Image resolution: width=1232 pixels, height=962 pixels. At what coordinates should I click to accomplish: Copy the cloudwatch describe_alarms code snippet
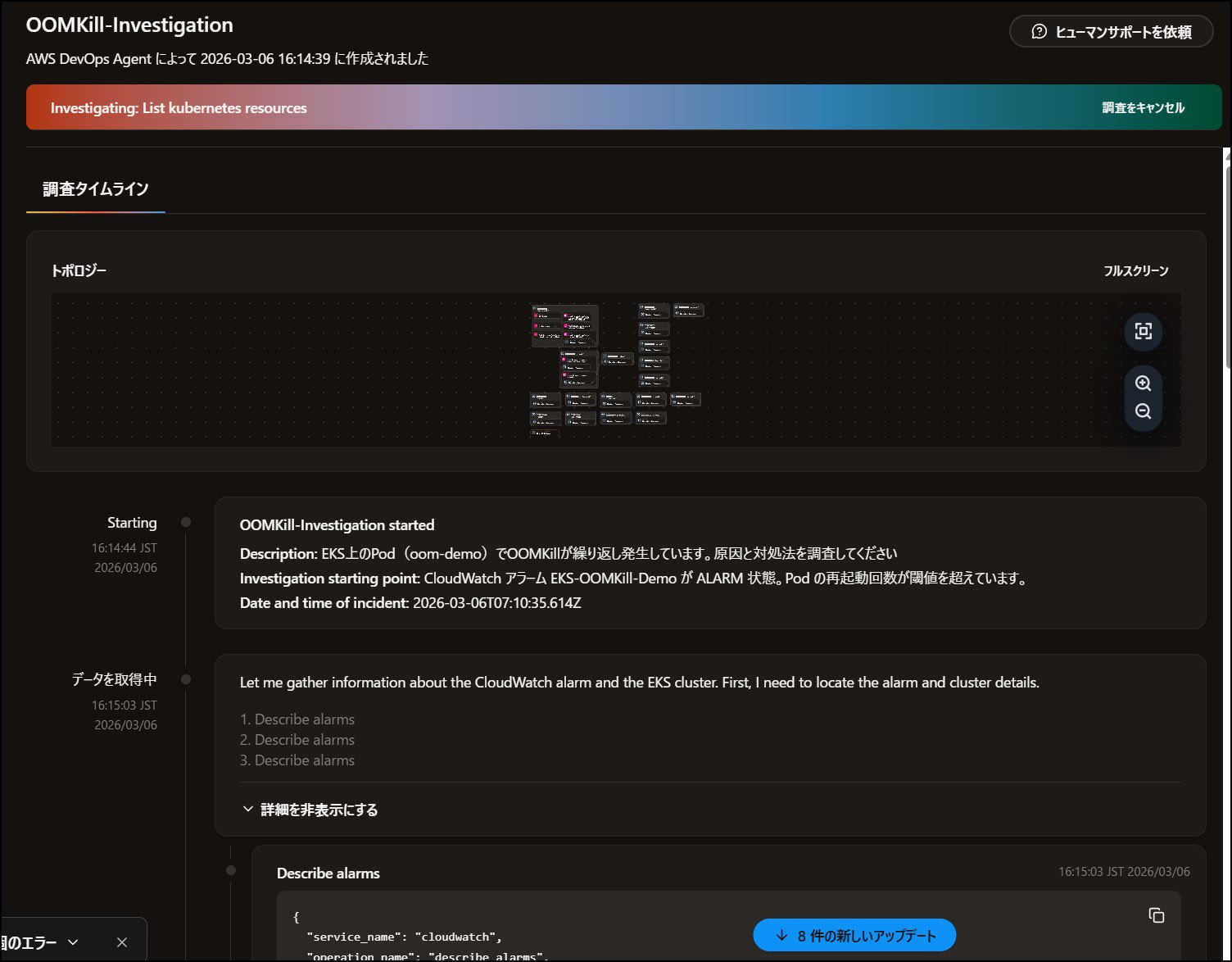(1156, 914)
